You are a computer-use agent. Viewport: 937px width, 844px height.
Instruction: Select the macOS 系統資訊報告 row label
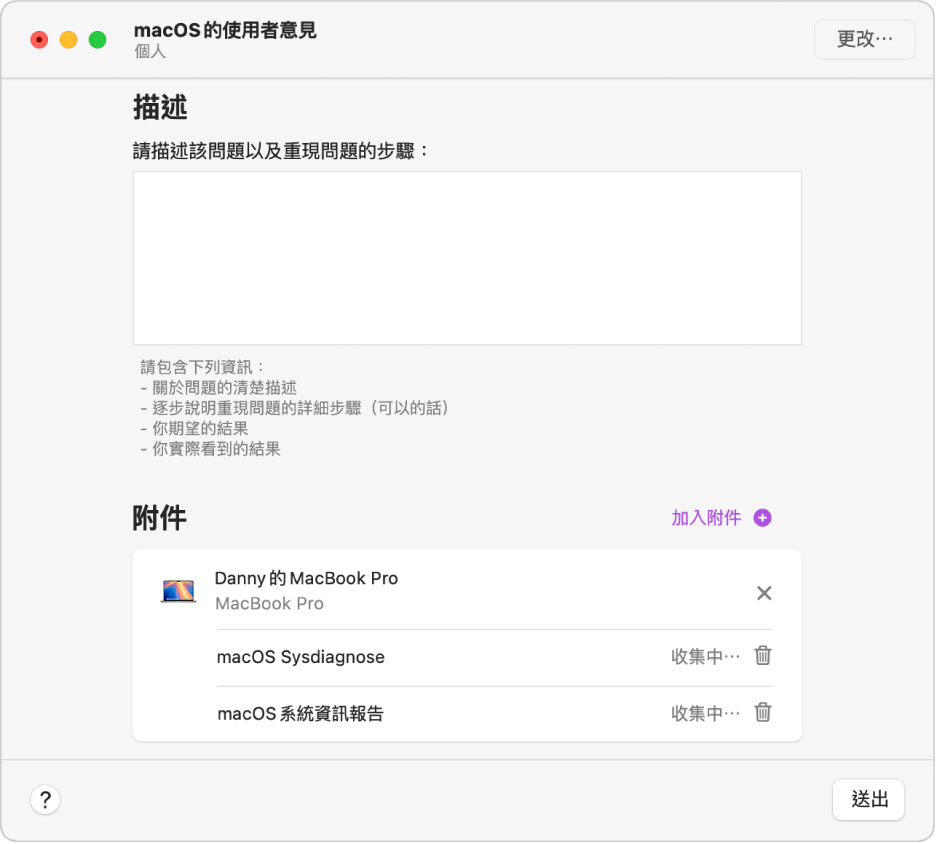300,714
